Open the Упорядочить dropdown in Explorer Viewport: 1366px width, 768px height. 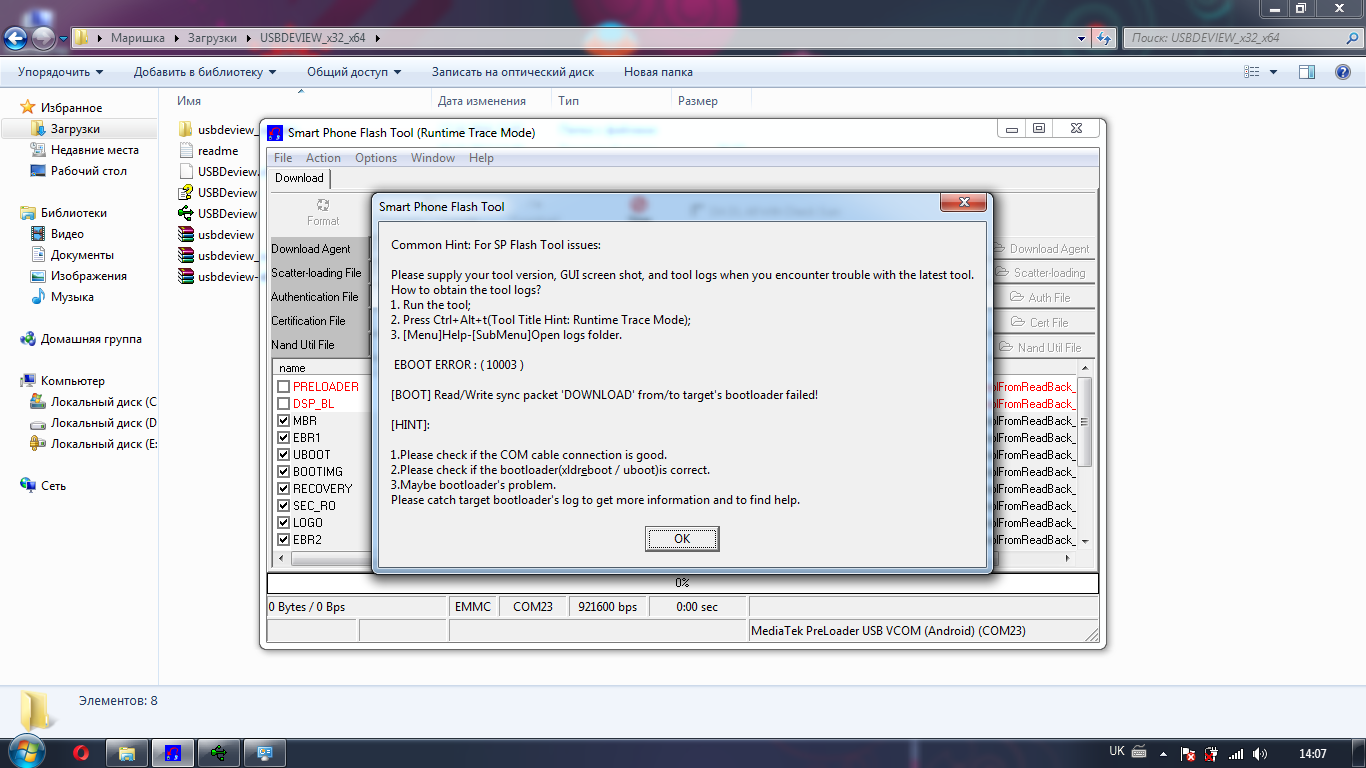point(60,72)
